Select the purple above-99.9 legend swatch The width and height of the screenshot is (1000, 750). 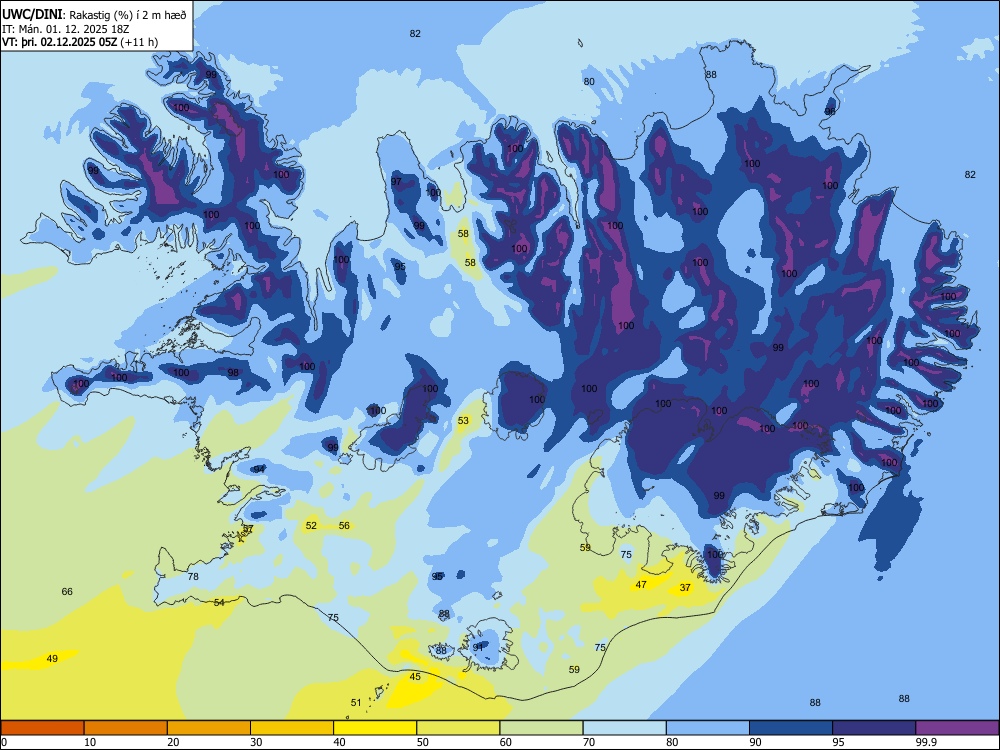[x=957, y=728]
